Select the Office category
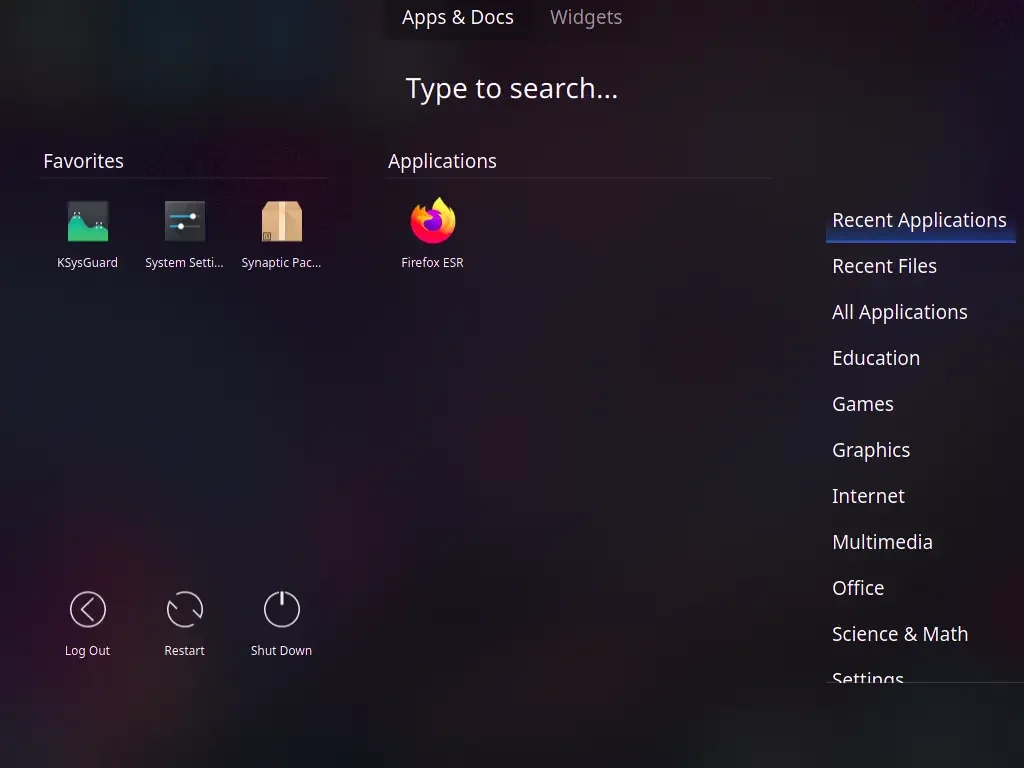Screen dimensions: 1024x768 click(x=857, y=588)
